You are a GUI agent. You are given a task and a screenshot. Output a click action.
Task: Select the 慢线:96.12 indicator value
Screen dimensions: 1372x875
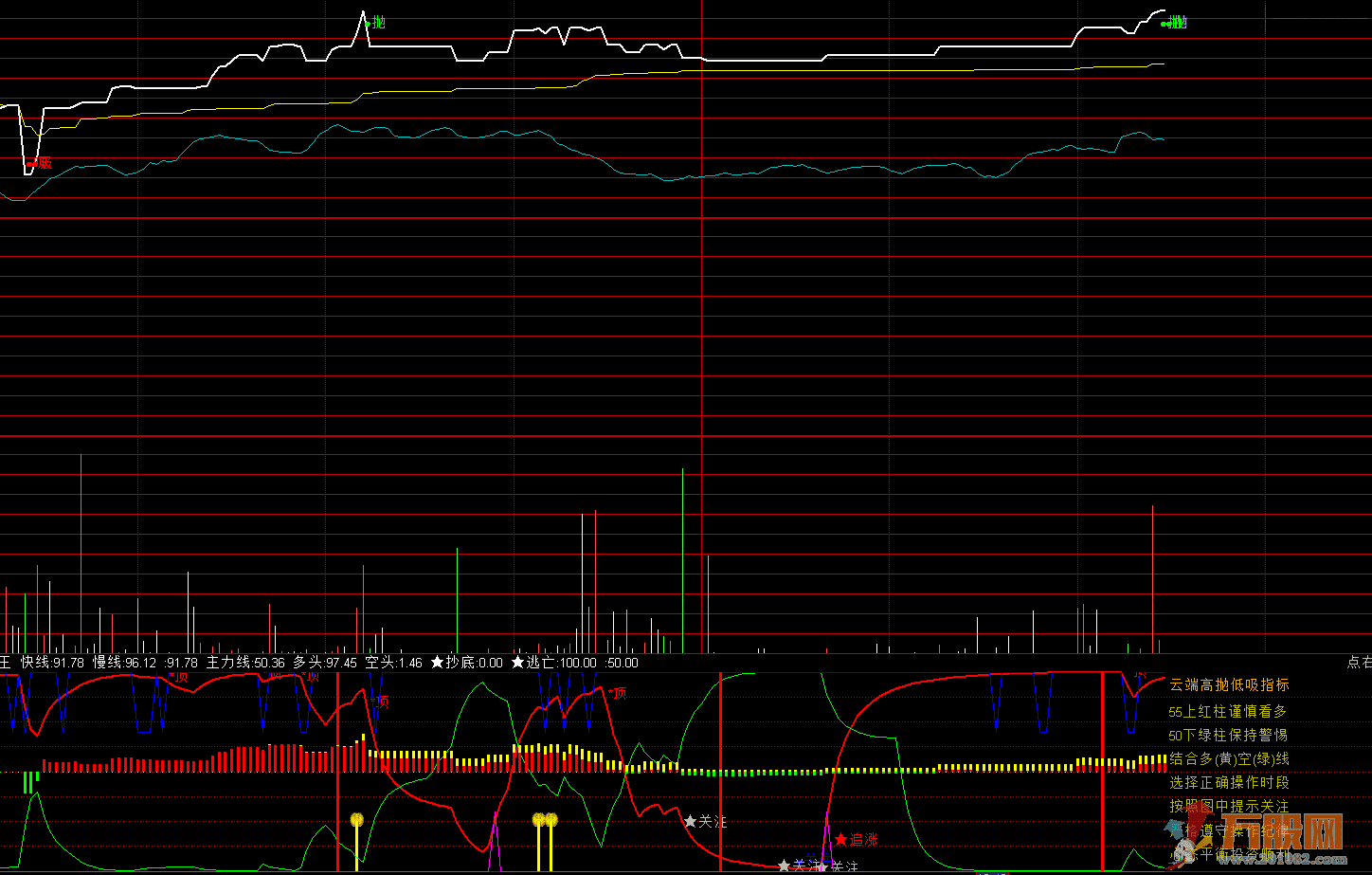[x=124, y=663]
